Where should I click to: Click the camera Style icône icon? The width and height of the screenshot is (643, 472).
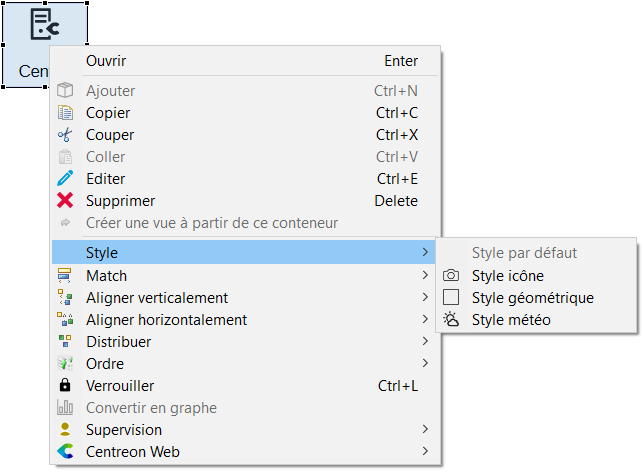tap(451, 276)
